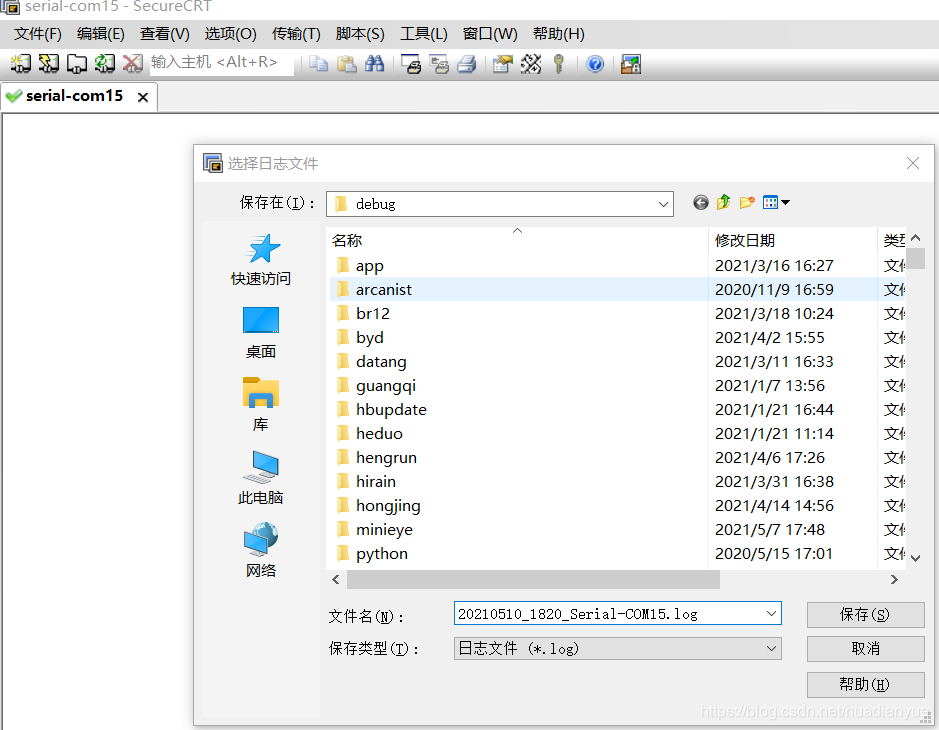This screenshot has width=939, height=730.
Task: Expand the file name dropdown arrow
Action: pyautogui.click(x=771, y=613)
